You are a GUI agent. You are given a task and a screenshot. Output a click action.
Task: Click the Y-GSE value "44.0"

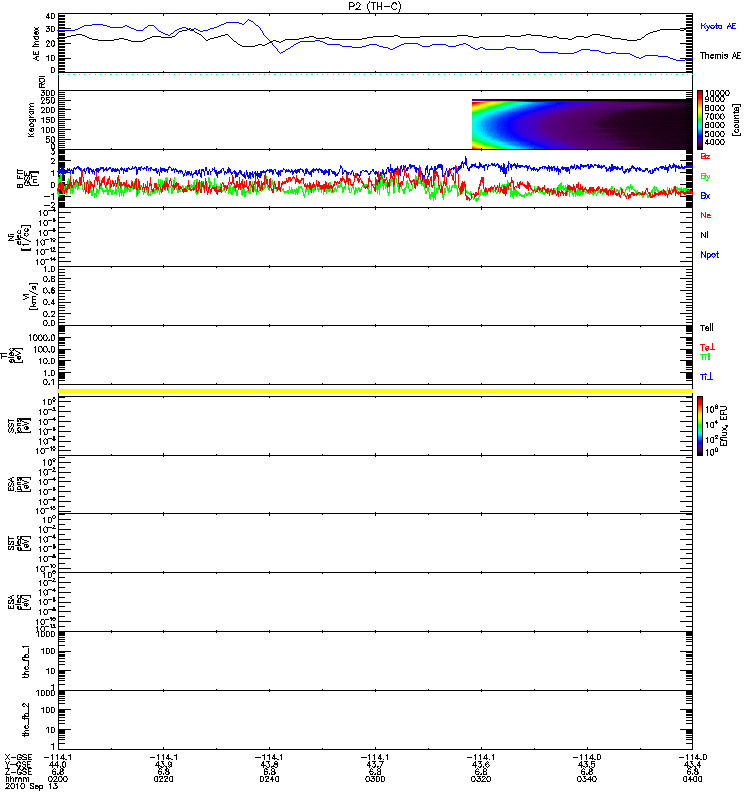click(x=58, y=765)
